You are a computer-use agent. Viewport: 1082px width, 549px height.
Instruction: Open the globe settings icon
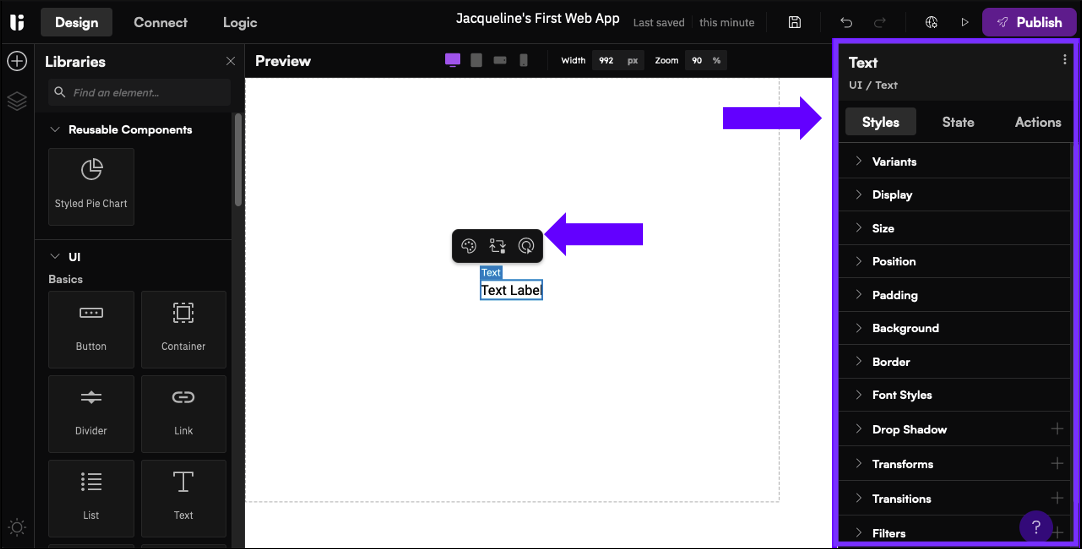click(932, 22)
